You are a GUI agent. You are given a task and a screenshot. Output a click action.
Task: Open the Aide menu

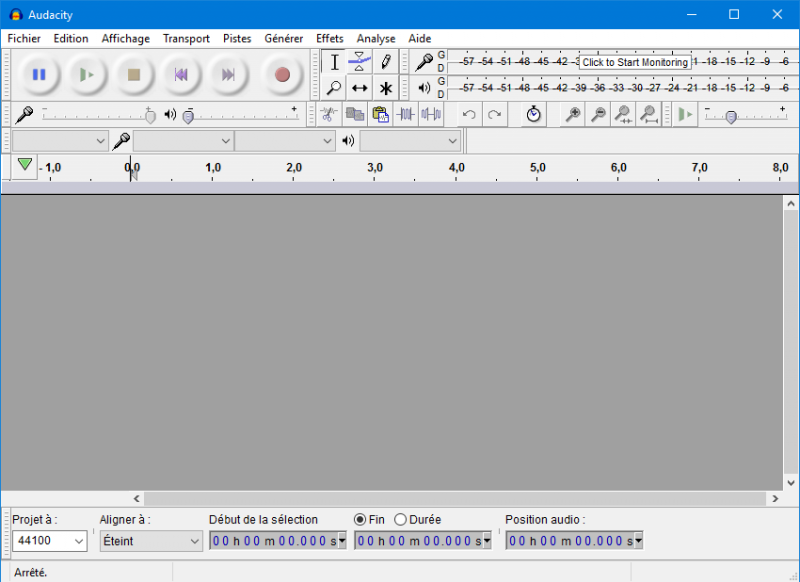tap(419, 39)
